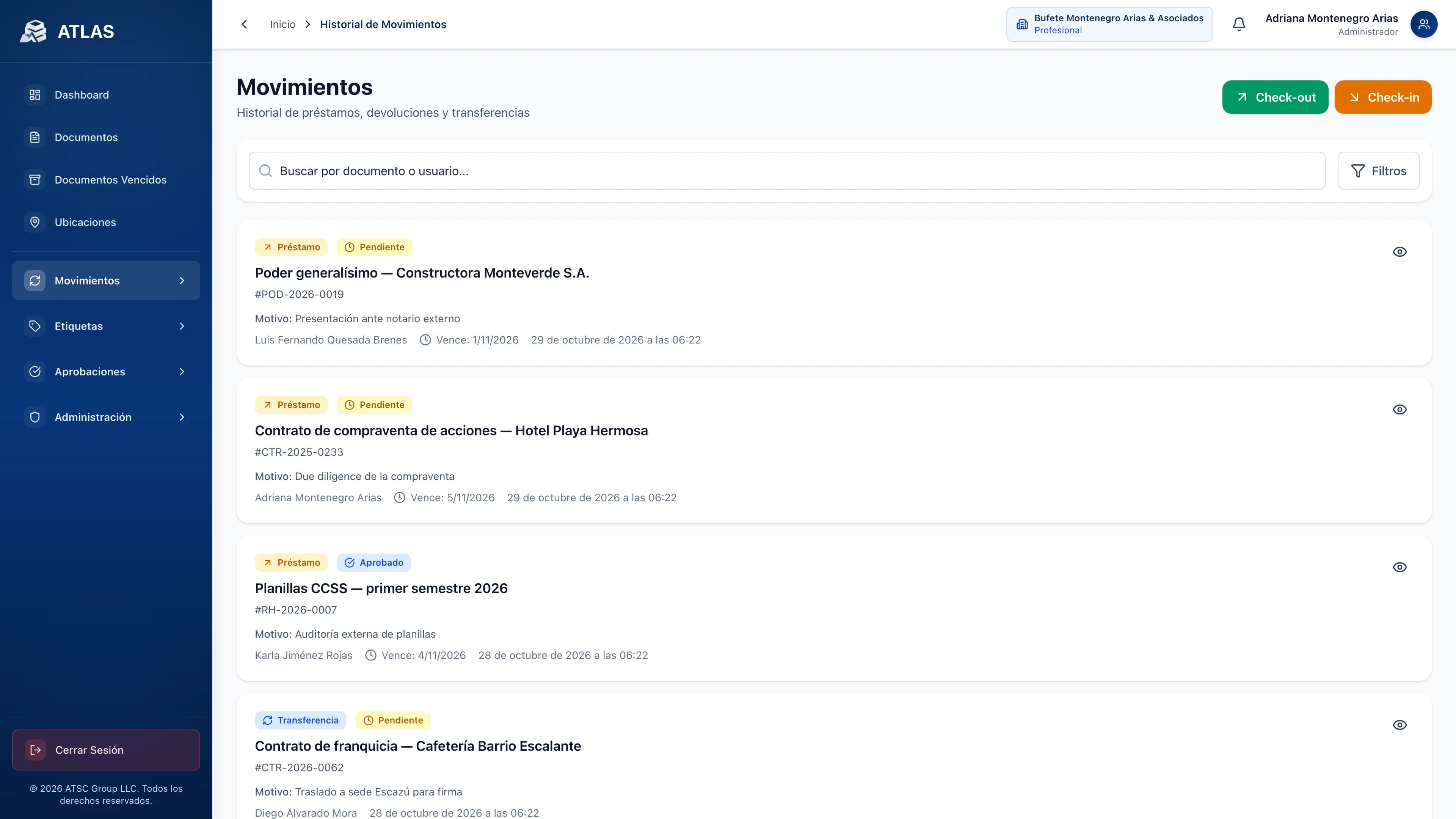Start a new Check-in
The height and width of the screenshot is (819, 1456).
(x=1382, y=97)
